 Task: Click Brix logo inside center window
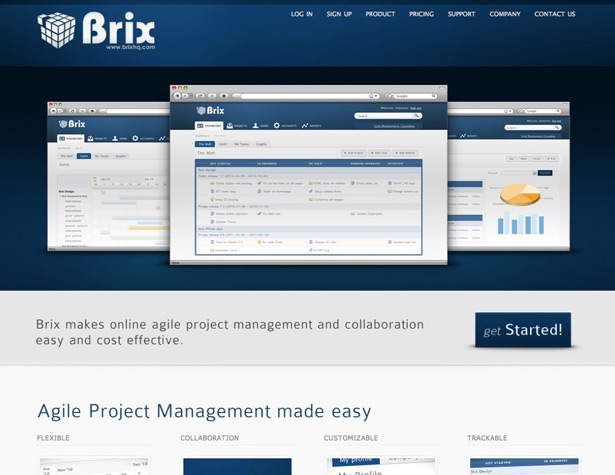click(210, 111)
